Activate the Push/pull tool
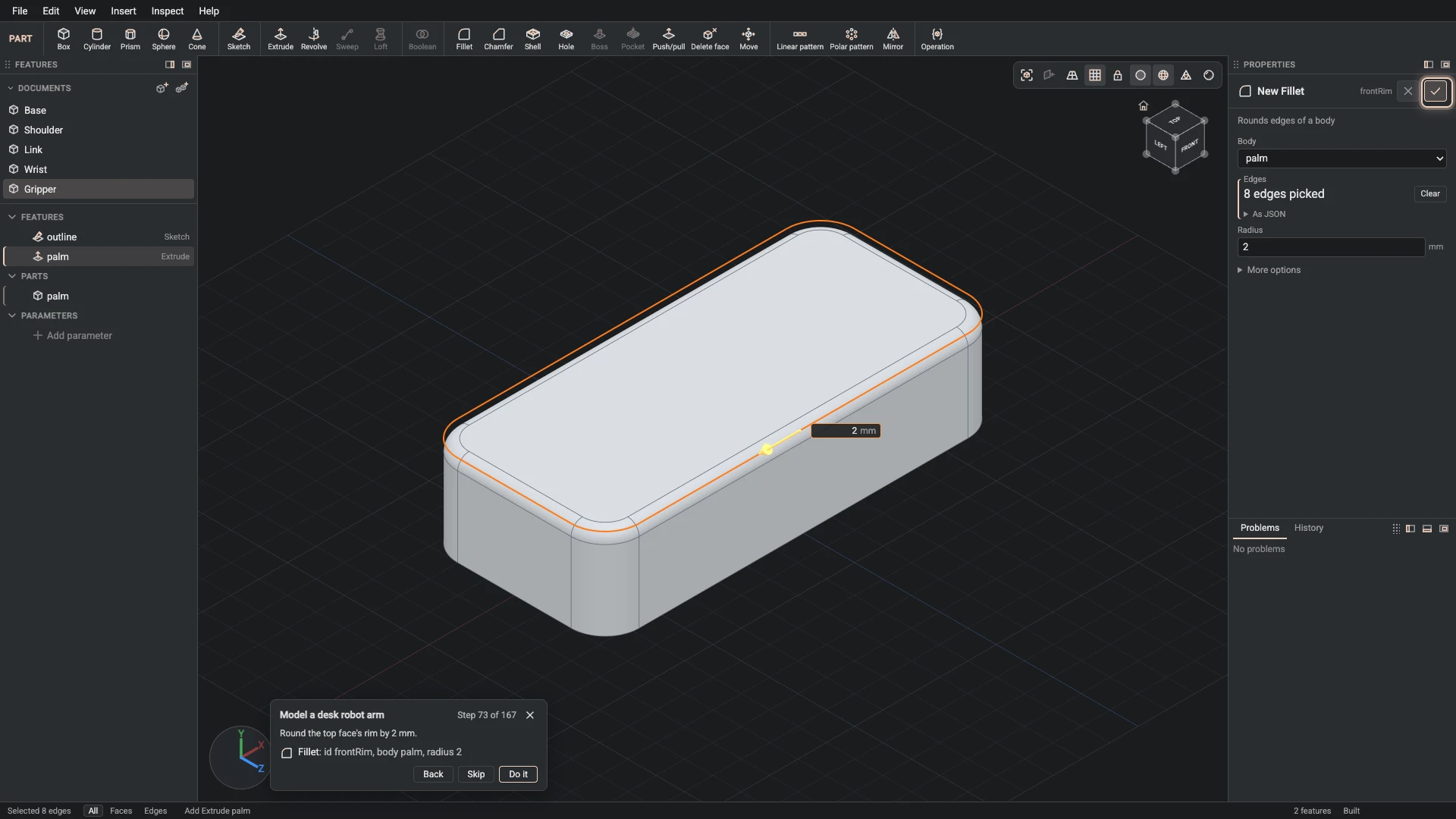 [x=668, y=39]
